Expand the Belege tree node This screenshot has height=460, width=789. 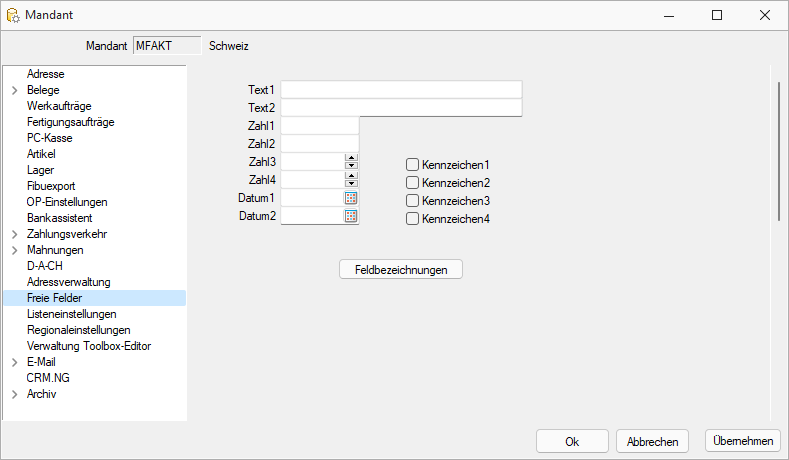coord(15,90)
